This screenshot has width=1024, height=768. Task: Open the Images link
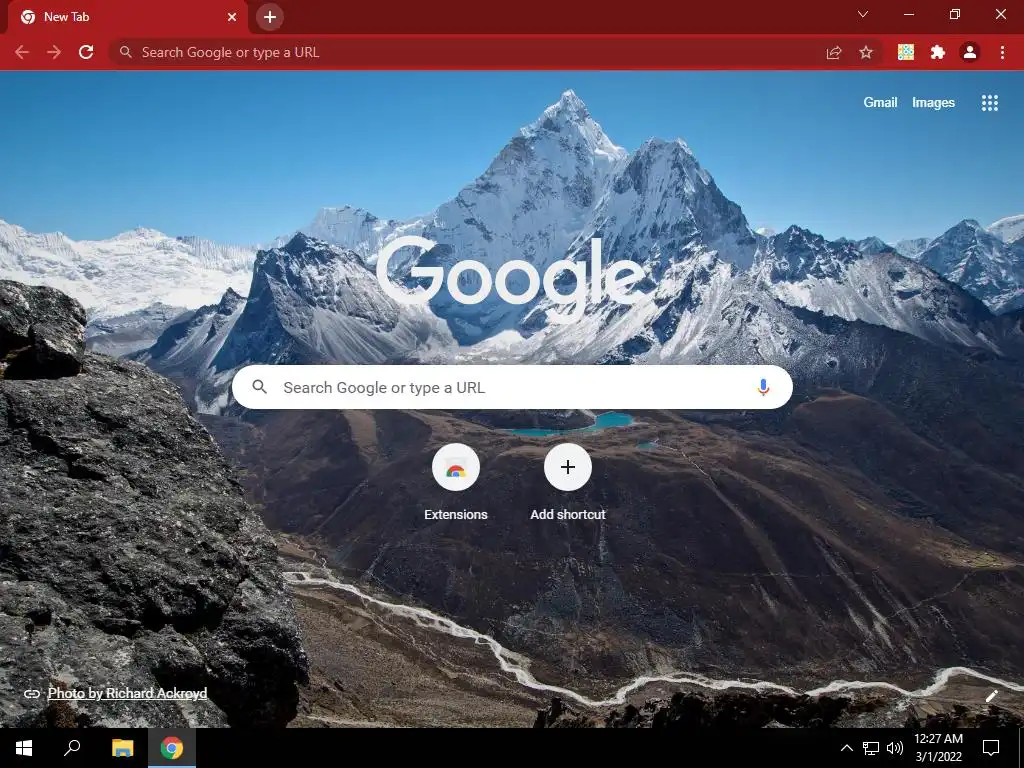(933, 103)
